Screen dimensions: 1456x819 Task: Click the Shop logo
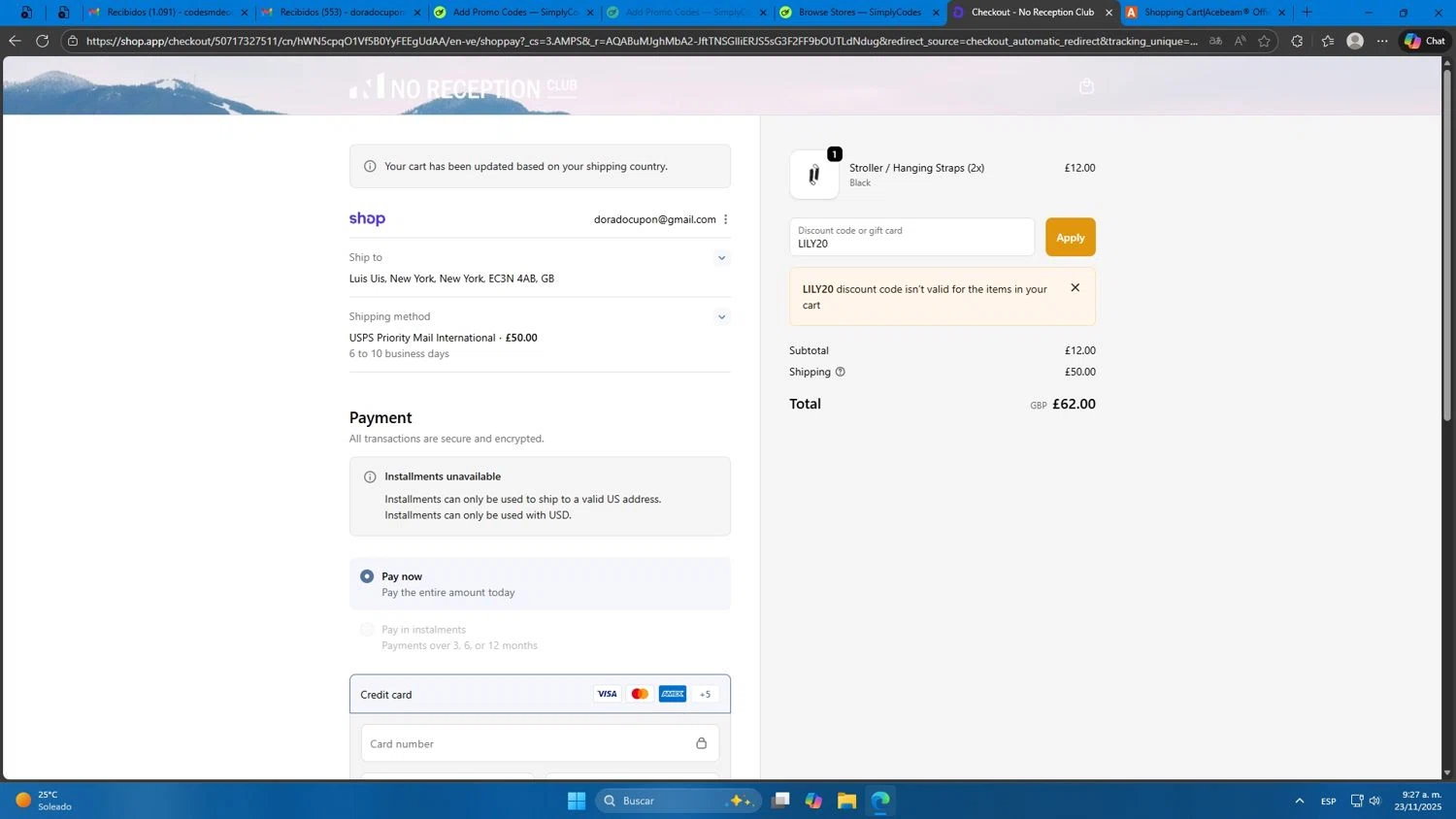(367, 218)
